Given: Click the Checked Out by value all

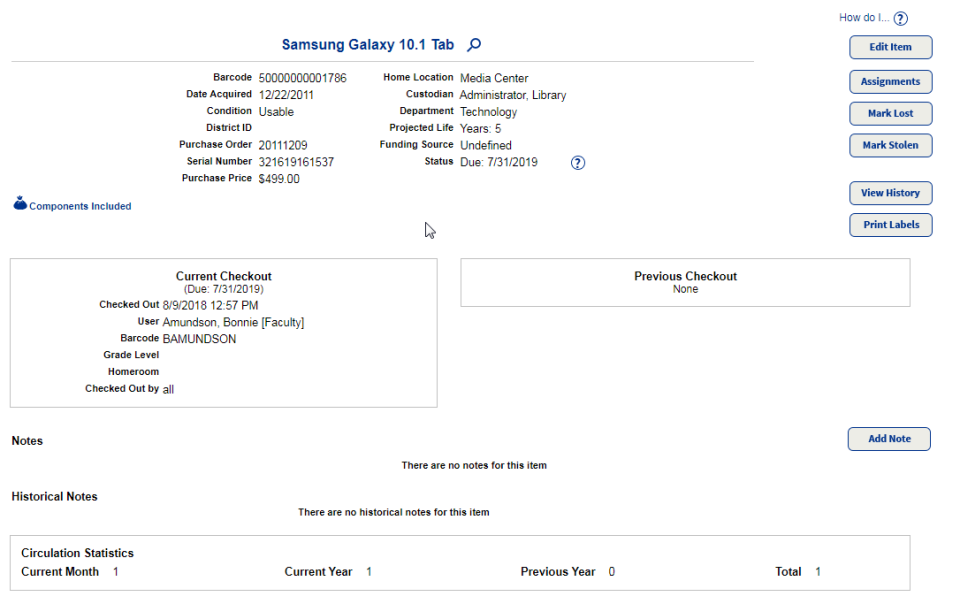Looking at the screenshot, I should [x=168, y=389].
